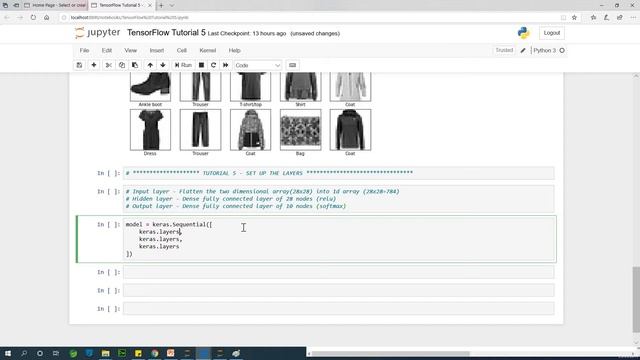Paste cells below icon
Screen dimensions: 640x360
click(135, 65)
